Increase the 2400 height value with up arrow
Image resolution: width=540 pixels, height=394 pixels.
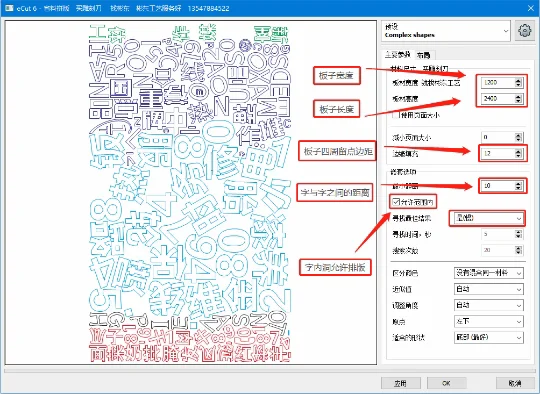point(519,96)
